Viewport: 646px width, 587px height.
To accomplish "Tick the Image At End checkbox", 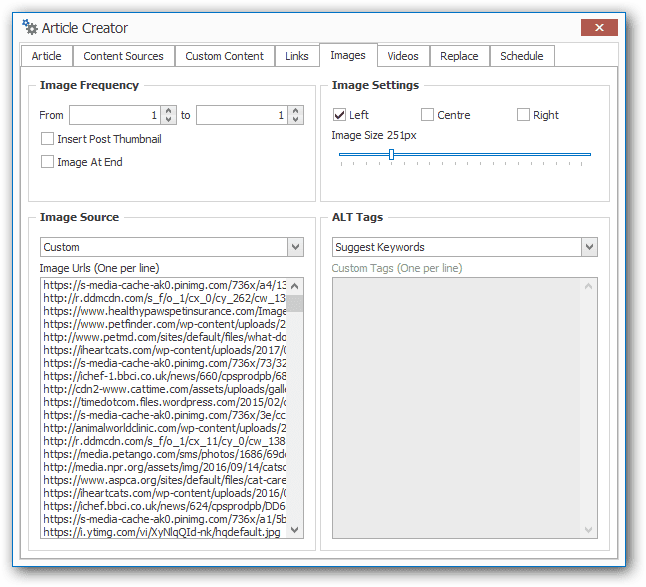I will click(47, 162).
